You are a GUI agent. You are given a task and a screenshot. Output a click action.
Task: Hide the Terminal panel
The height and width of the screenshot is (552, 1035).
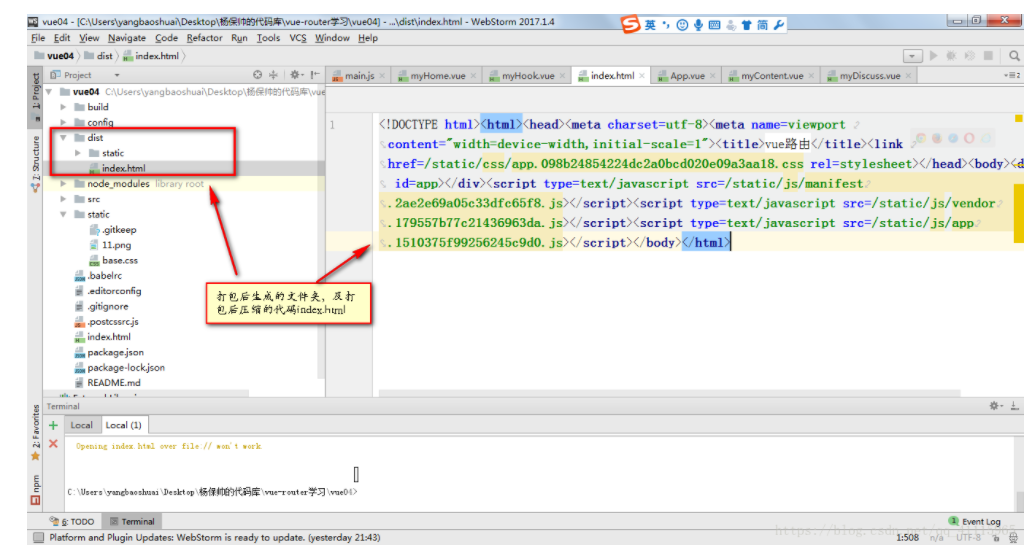tap(1015, 406)
